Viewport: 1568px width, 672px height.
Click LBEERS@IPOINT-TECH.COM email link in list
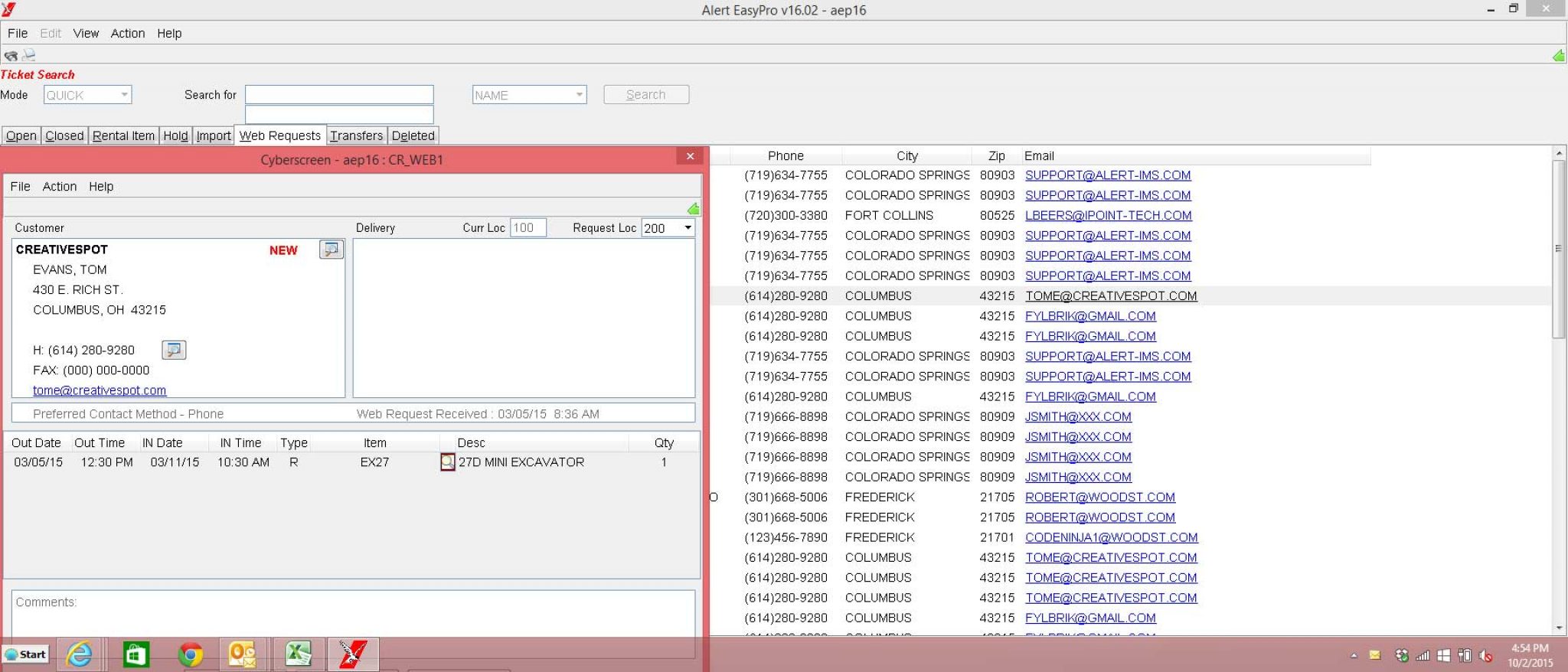pos(1108,216)
